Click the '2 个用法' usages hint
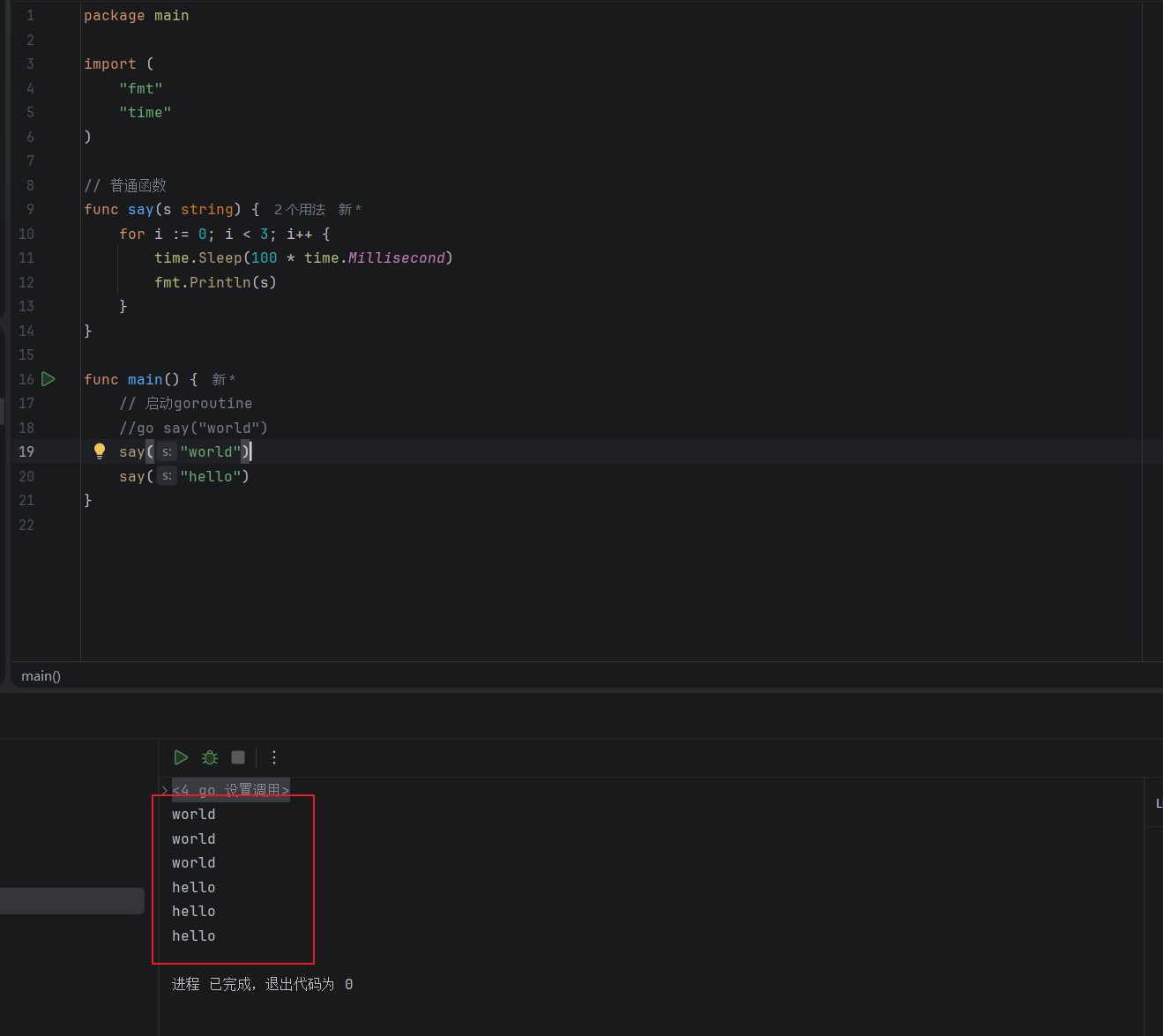The image size is (1163, 1036). [300, 210]
